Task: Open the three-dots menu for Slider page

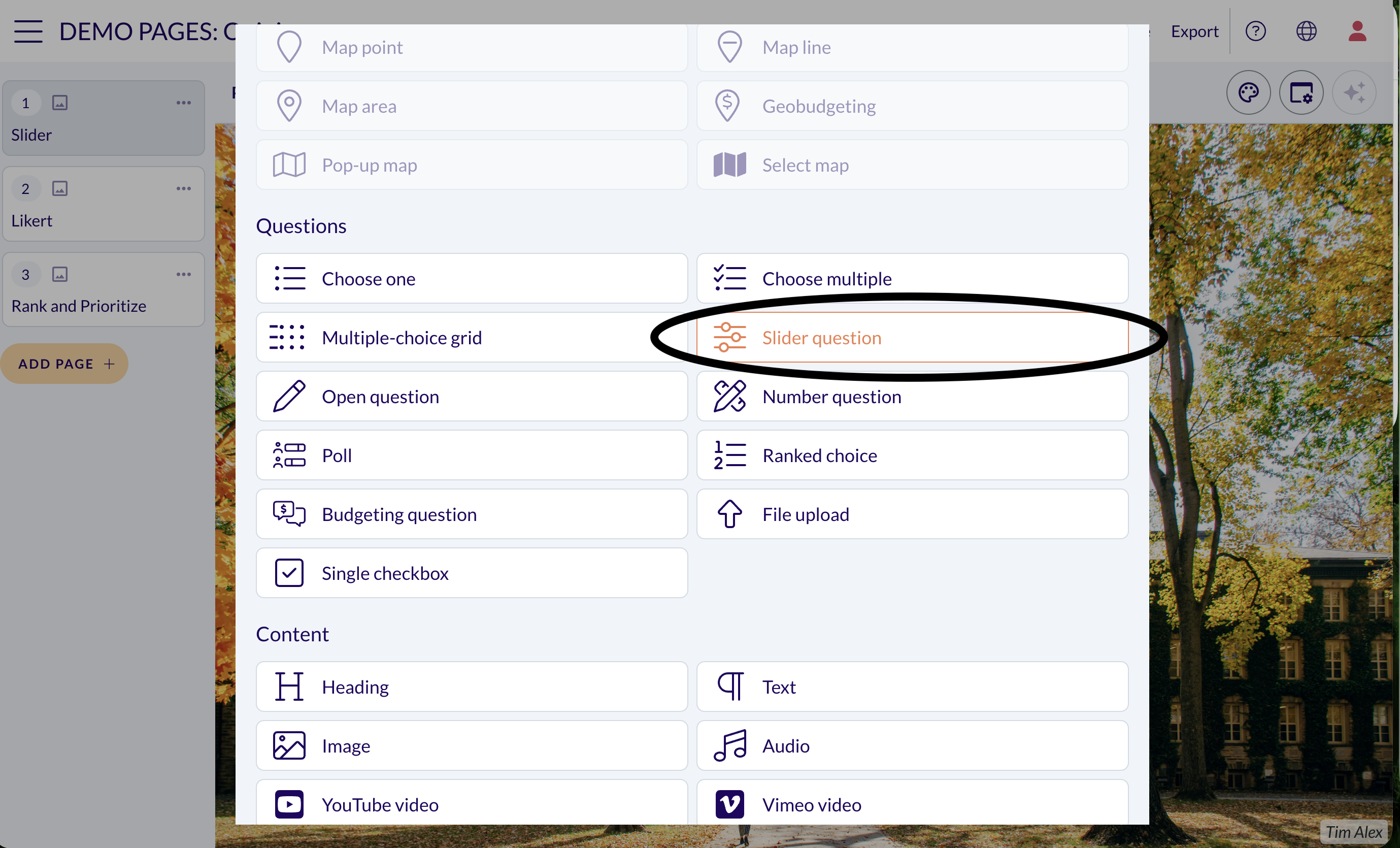Action: point(184,103)
